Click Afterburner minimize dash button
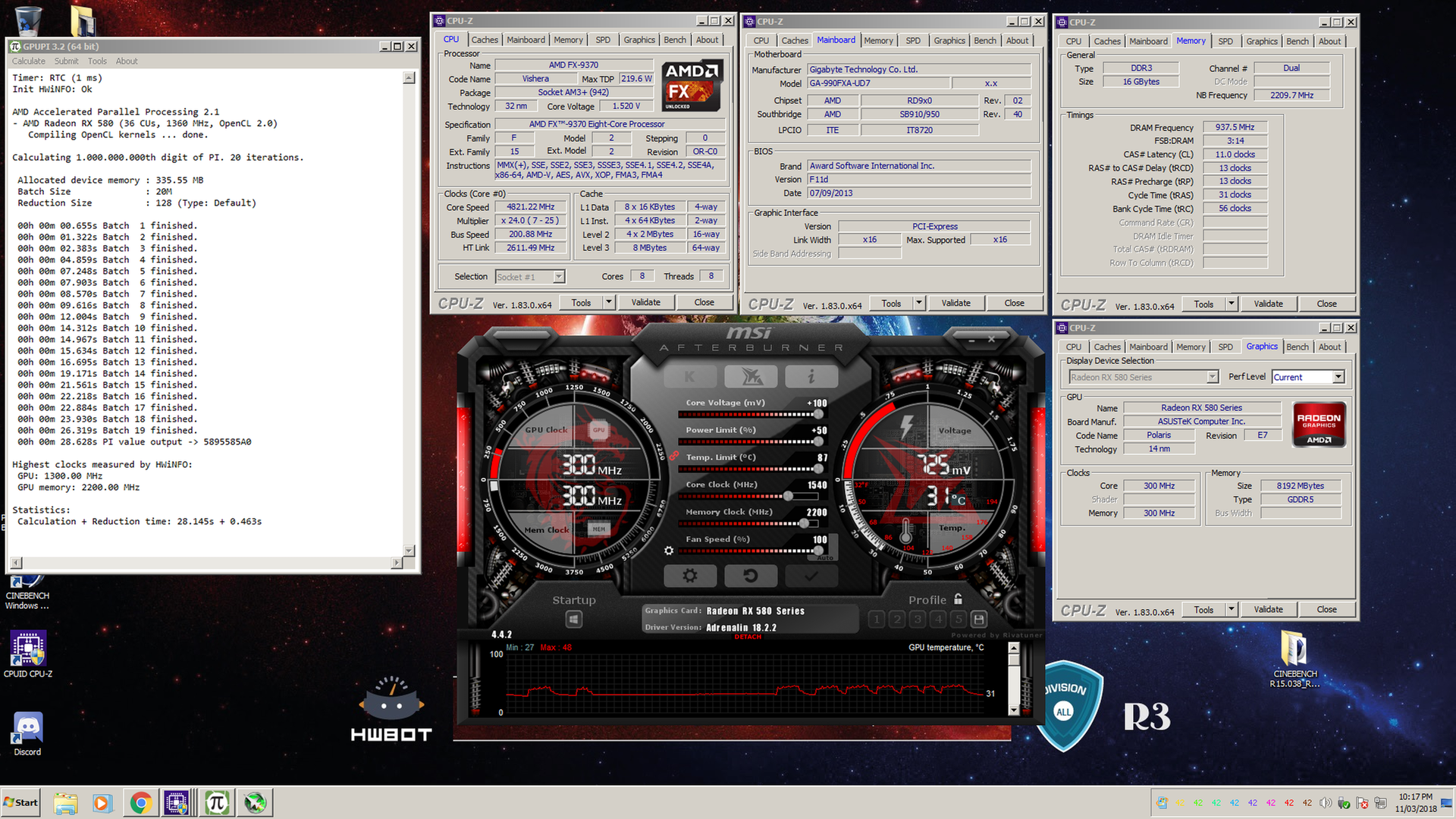Viewport: 1456px width, 819px height. pos(971,340)
